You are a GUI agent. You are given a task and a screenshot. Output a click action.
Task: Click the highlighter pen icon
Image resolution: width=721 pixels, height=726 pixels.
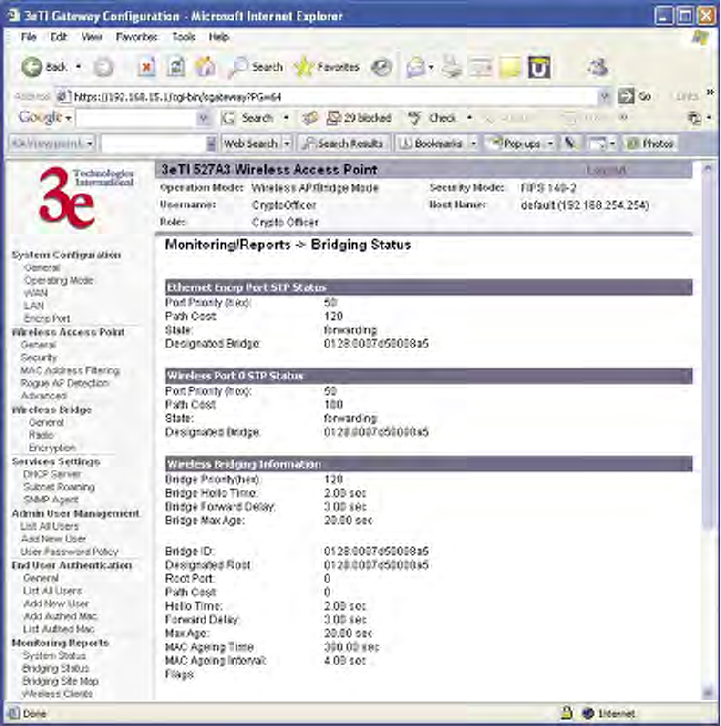click(570, 143)
